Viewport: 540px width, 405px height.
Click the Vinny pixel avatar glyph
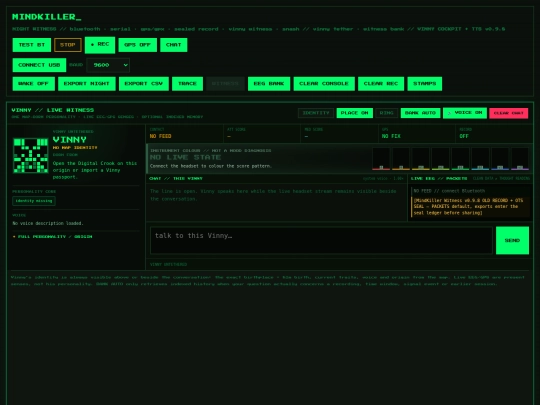tap(31, 155)
